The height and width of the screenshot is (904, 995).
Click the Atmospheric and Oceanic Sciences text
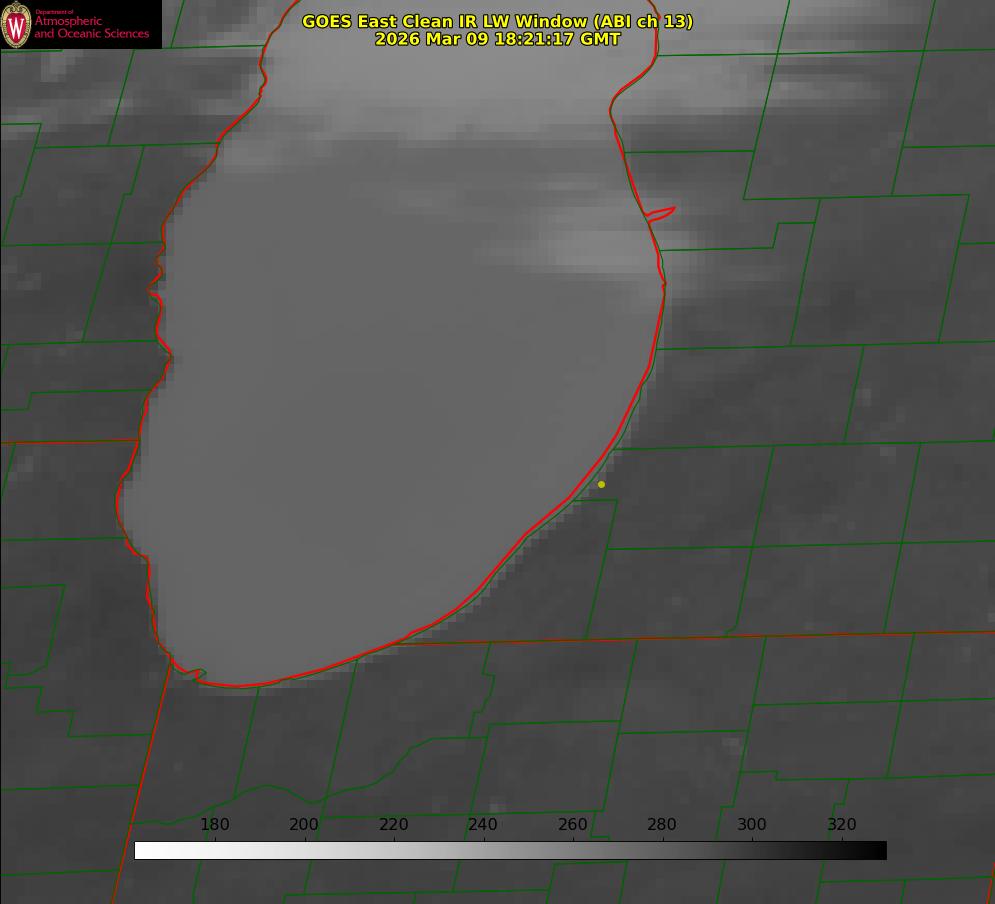pyautogui.click(x=91, y=27)
